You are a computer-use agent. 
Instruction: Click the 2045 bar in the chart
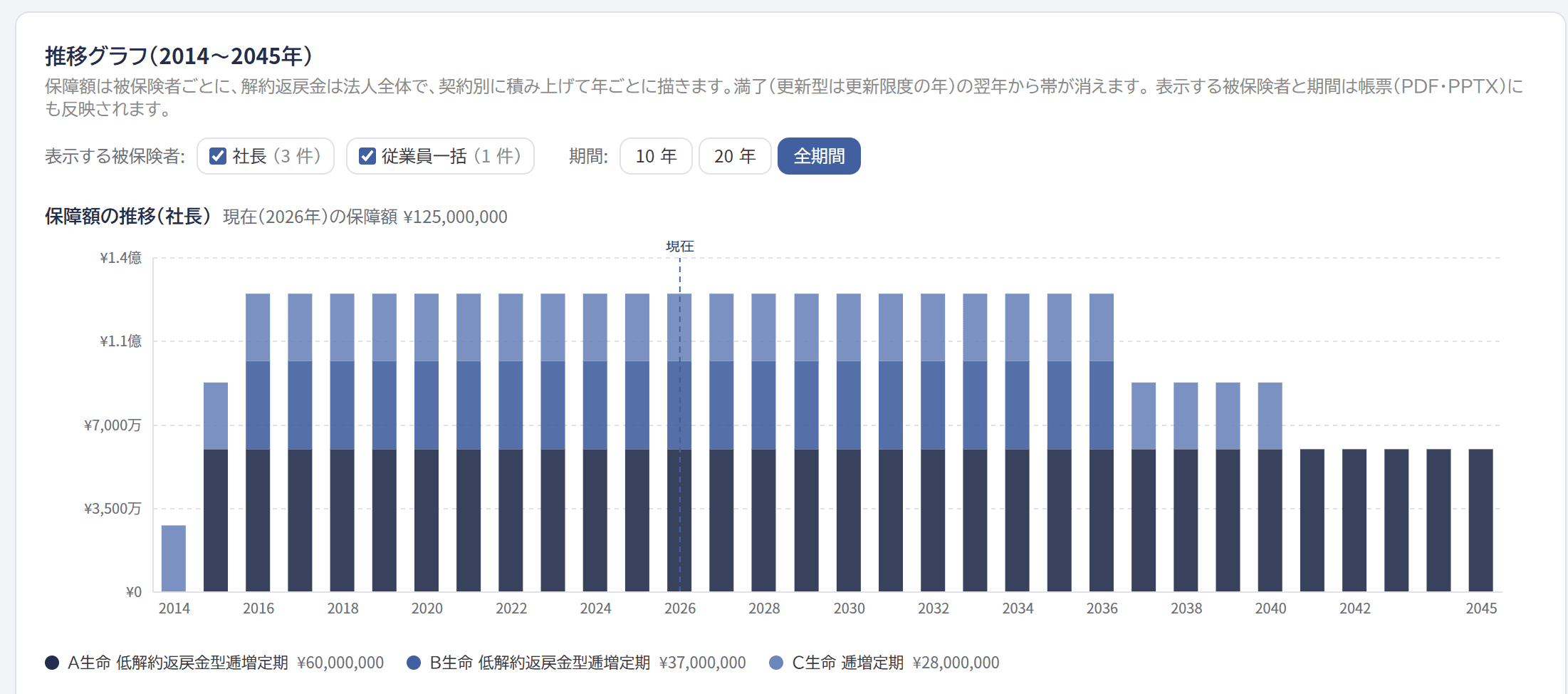point(1481,520)
